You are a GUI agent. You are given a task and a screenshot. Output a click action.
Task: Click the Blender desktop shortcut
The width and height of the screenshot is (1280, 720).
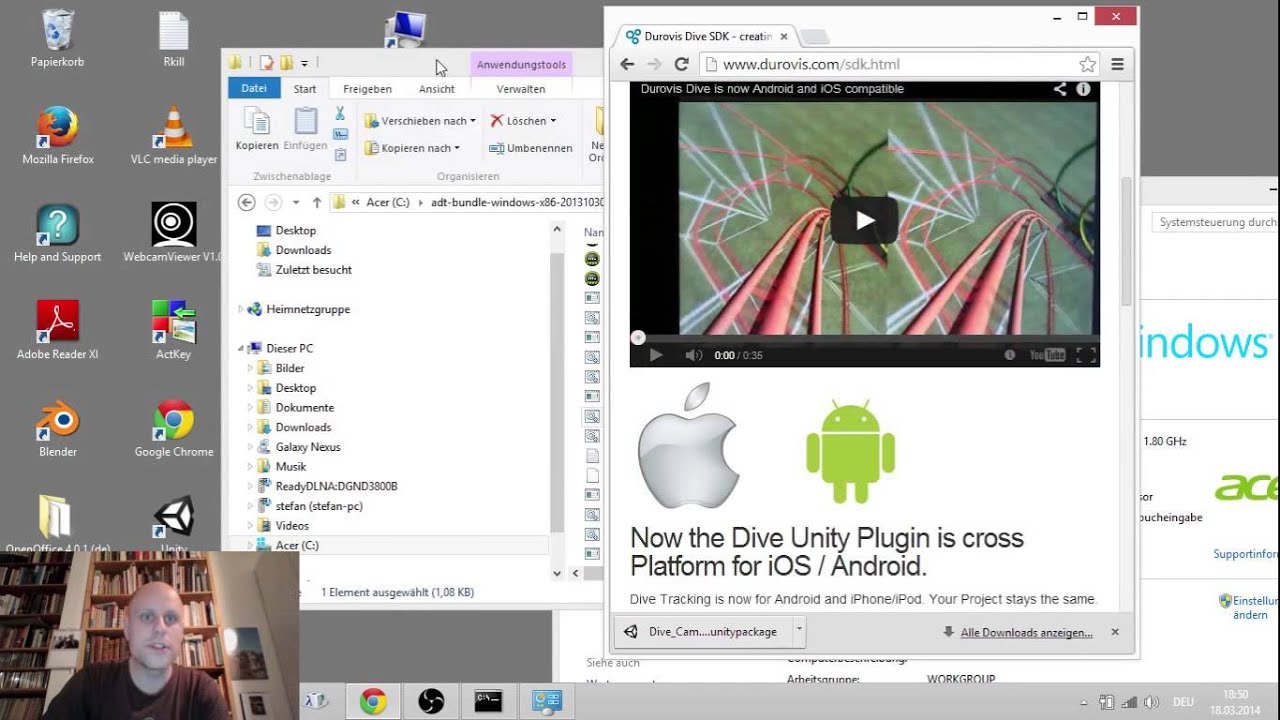pyautogui.click(x=58, y=429)
